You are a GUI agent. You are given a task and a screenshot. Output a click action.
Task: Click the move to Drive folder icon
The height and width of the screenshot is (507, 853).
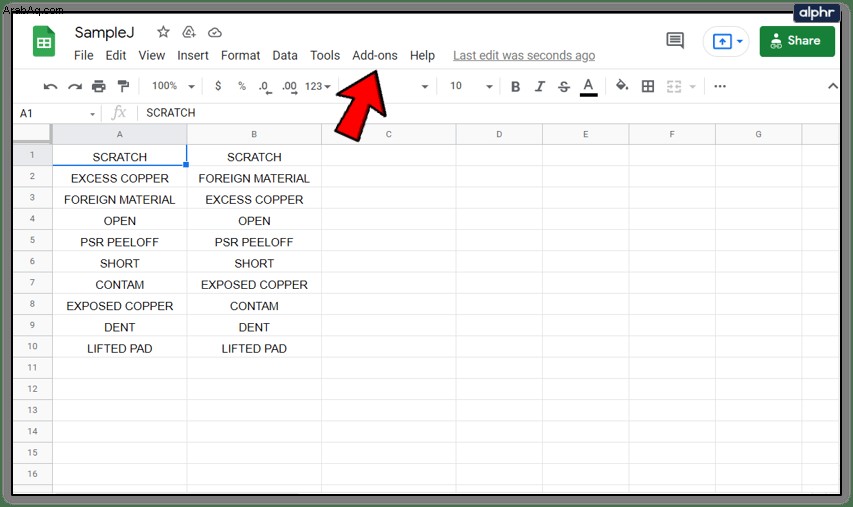(189, 32)
